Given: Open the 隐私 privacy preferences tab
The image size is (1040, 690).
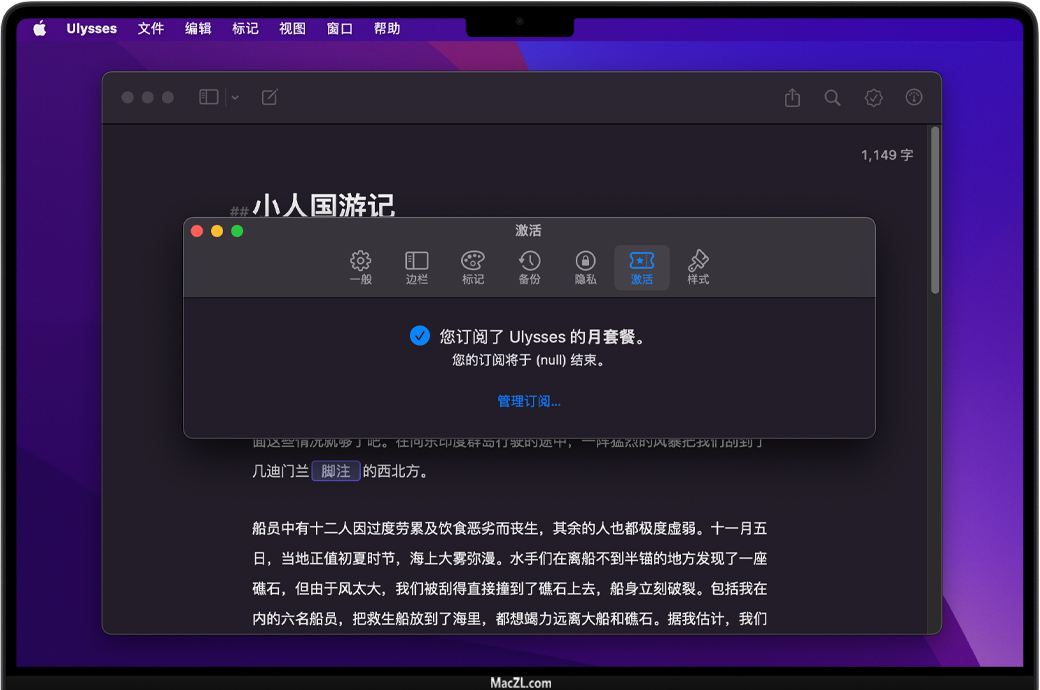Looking at the screenshot, I should coord(586,268).
